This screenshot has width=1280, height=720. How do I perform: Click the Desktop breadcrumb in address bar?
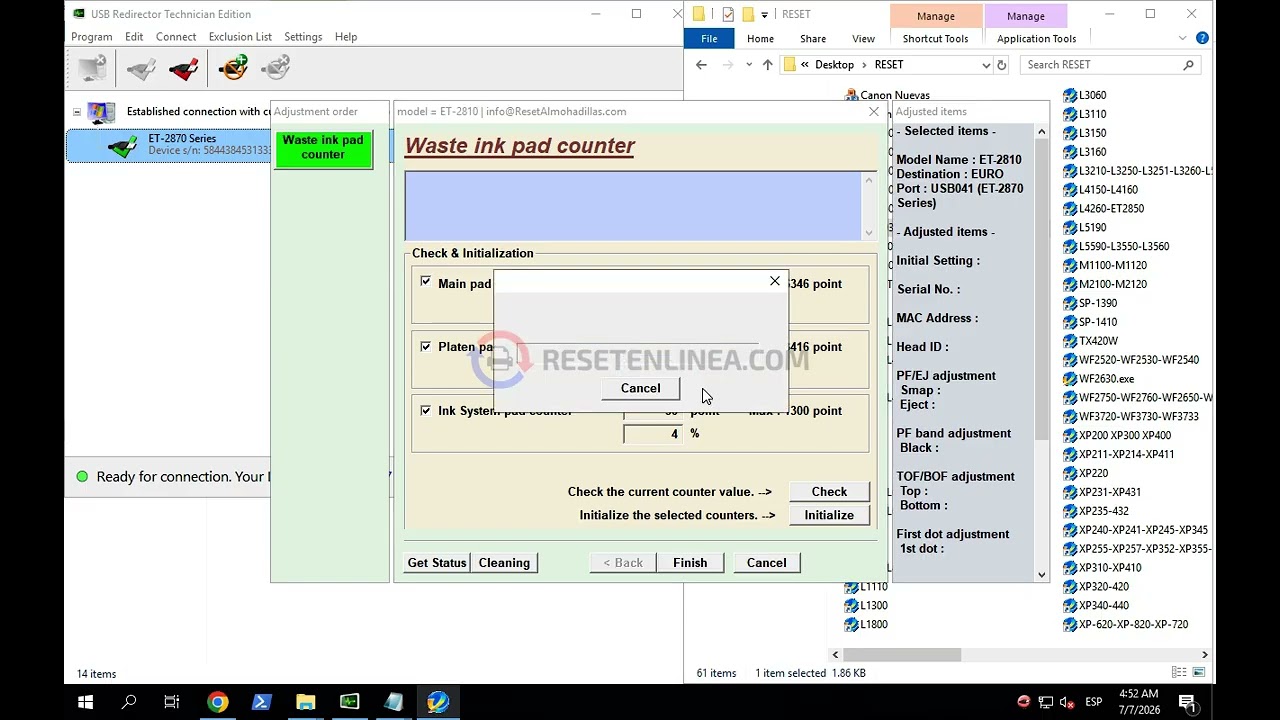click(834, 65)
